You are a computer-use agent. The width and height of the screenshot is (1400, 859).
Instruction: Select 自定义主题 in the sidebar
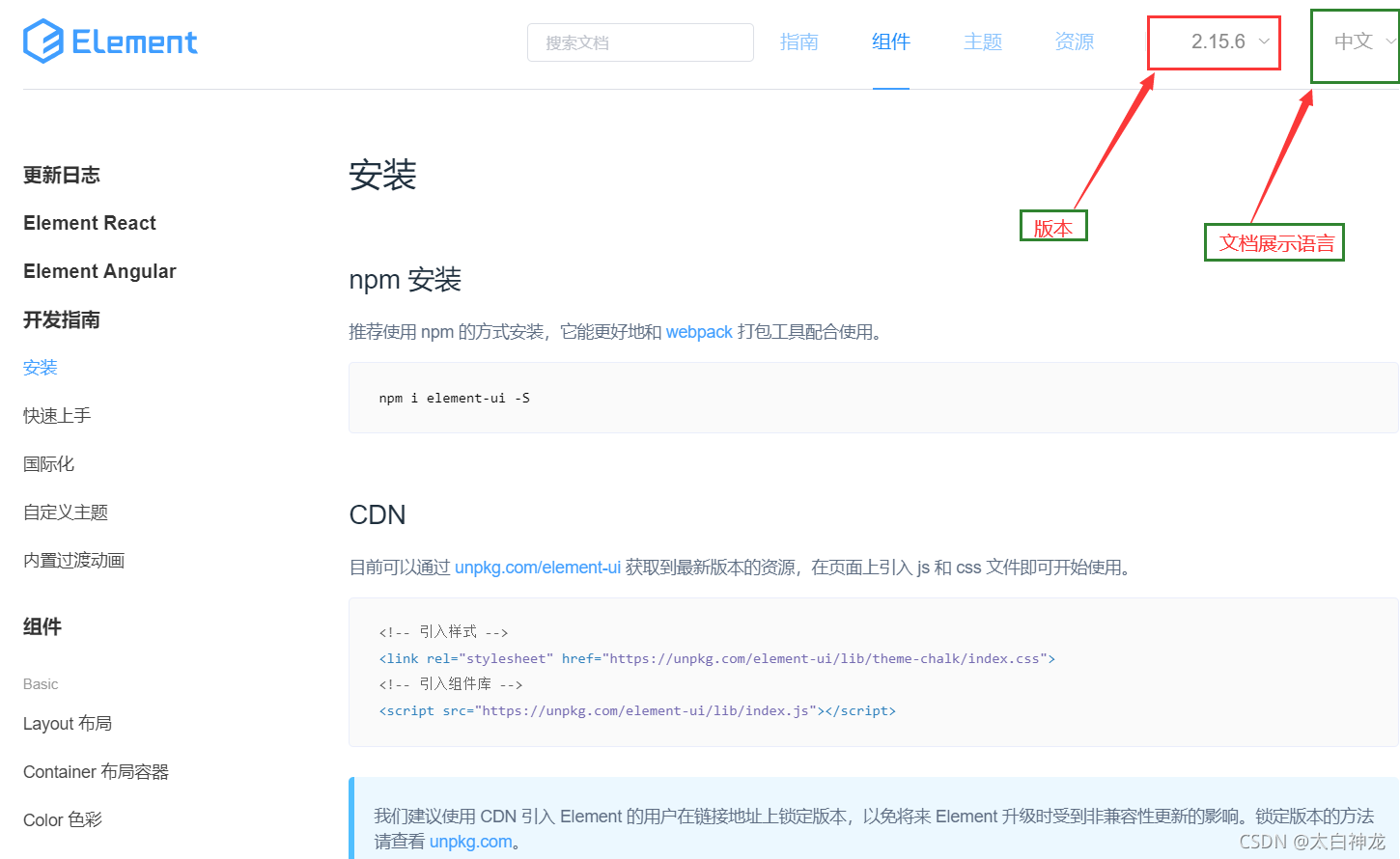[66, 513]
